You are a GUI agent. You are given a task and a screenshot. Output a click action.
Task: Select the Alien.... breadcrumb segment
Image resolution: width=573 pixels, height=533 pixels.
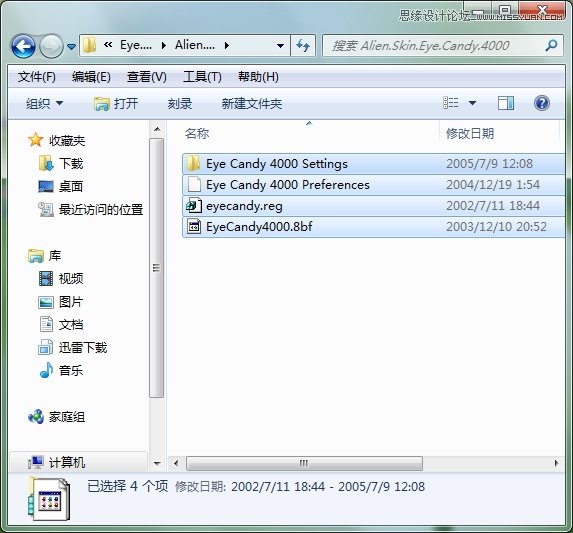point(195,45)
